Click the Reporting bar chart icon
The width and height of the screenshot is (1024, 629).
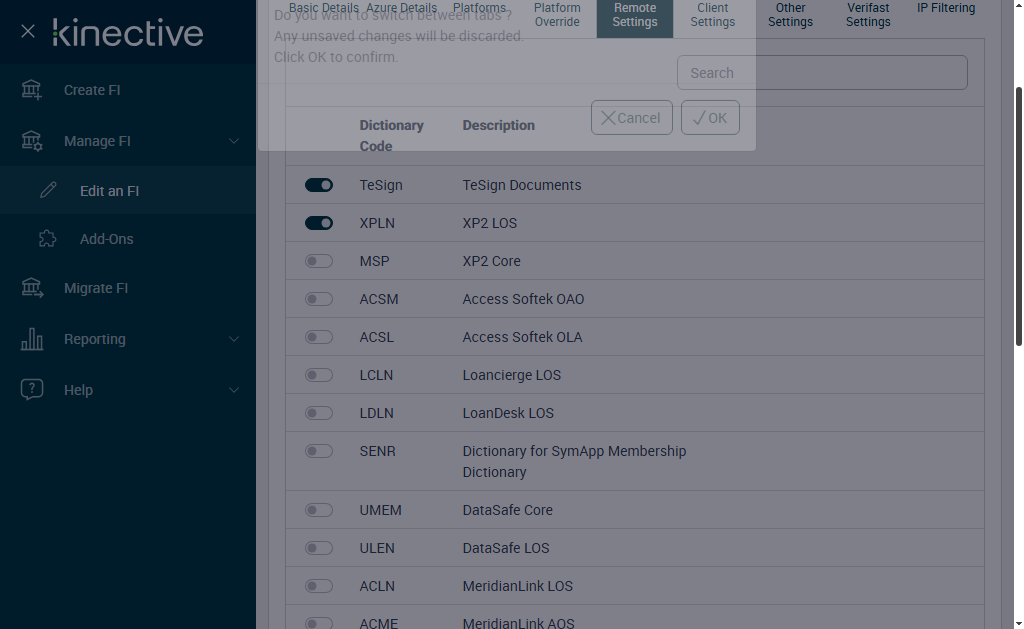pos(32,339)
